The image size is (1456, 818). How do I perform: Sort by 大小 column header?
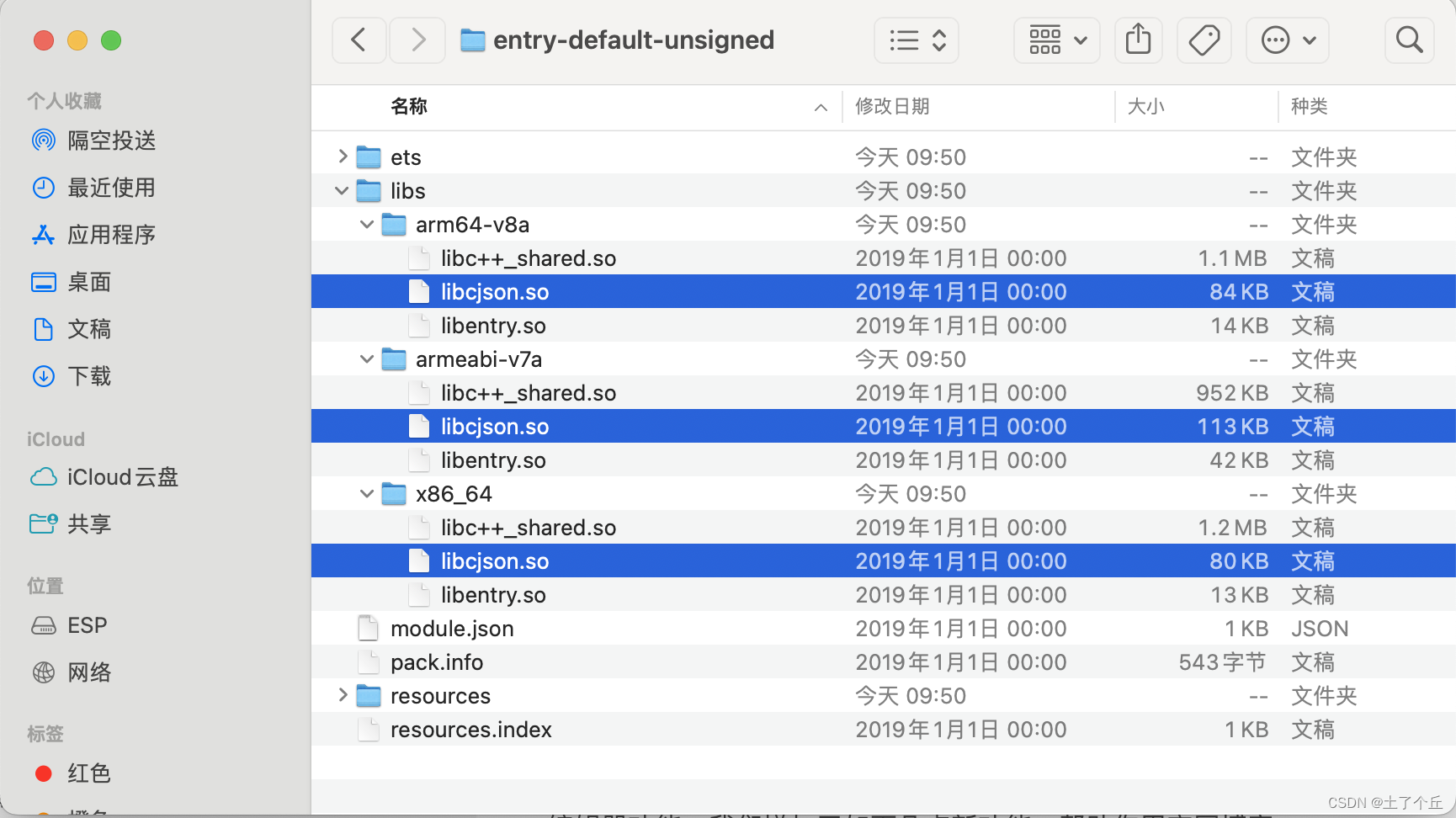[1145, 107]
